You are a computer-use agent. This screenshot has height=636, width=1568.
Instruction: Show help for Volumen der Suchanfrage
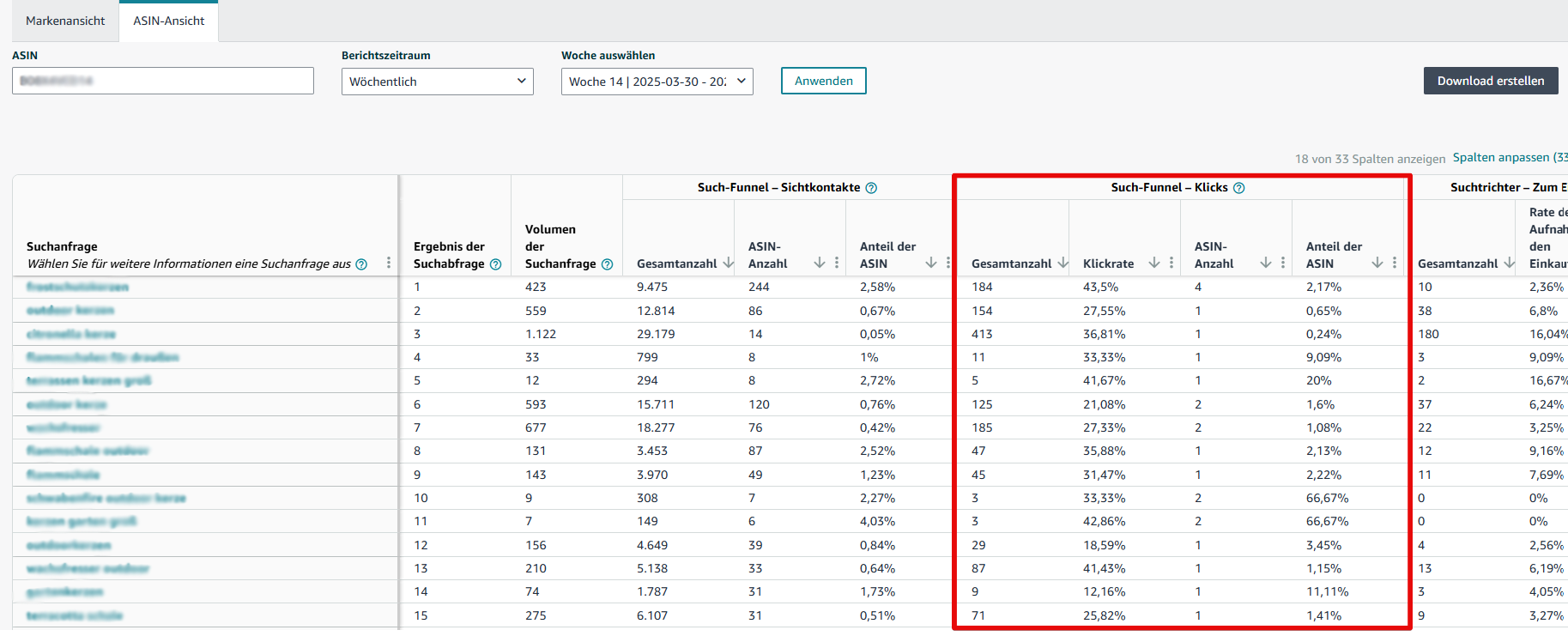click(607, 264)
